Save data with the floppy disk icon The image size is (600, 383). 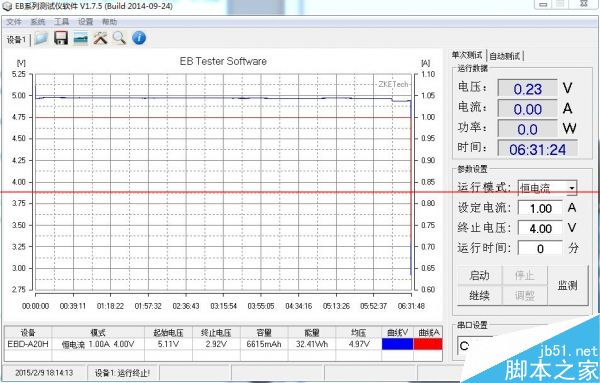[61, 38]
